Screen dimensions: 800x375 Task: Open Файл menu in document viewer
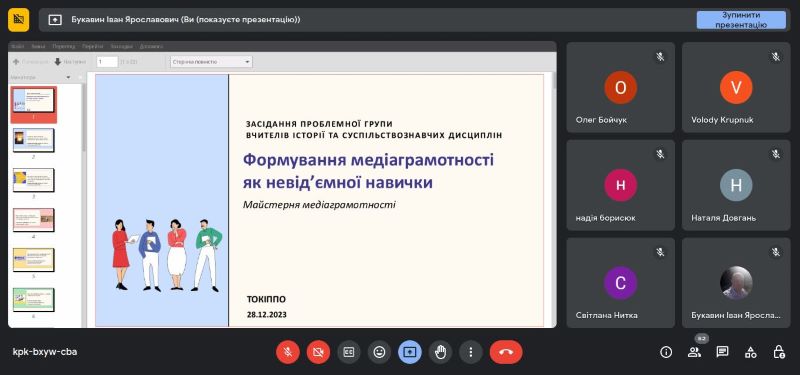[x=17, y=46]
